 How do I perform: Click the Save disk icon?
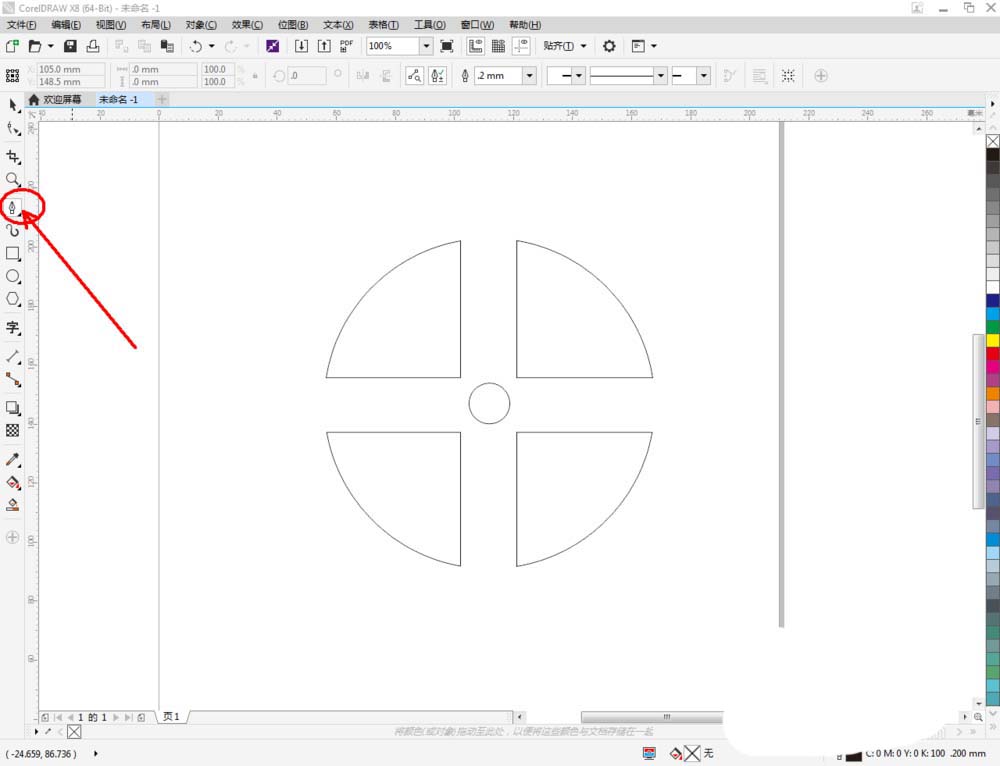(70, 46)
